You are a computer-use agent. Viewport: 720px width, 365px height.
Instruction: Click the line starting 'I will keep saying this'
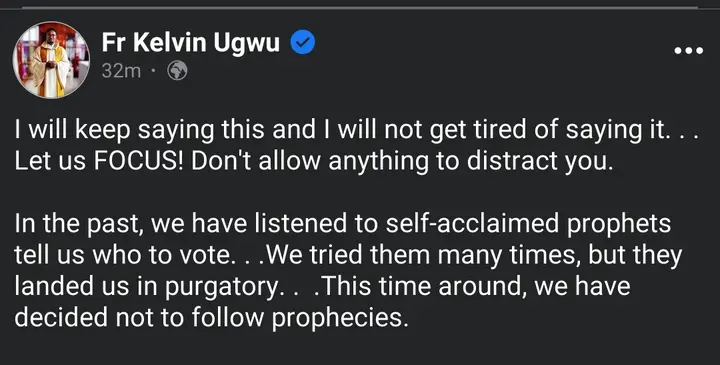357,130
